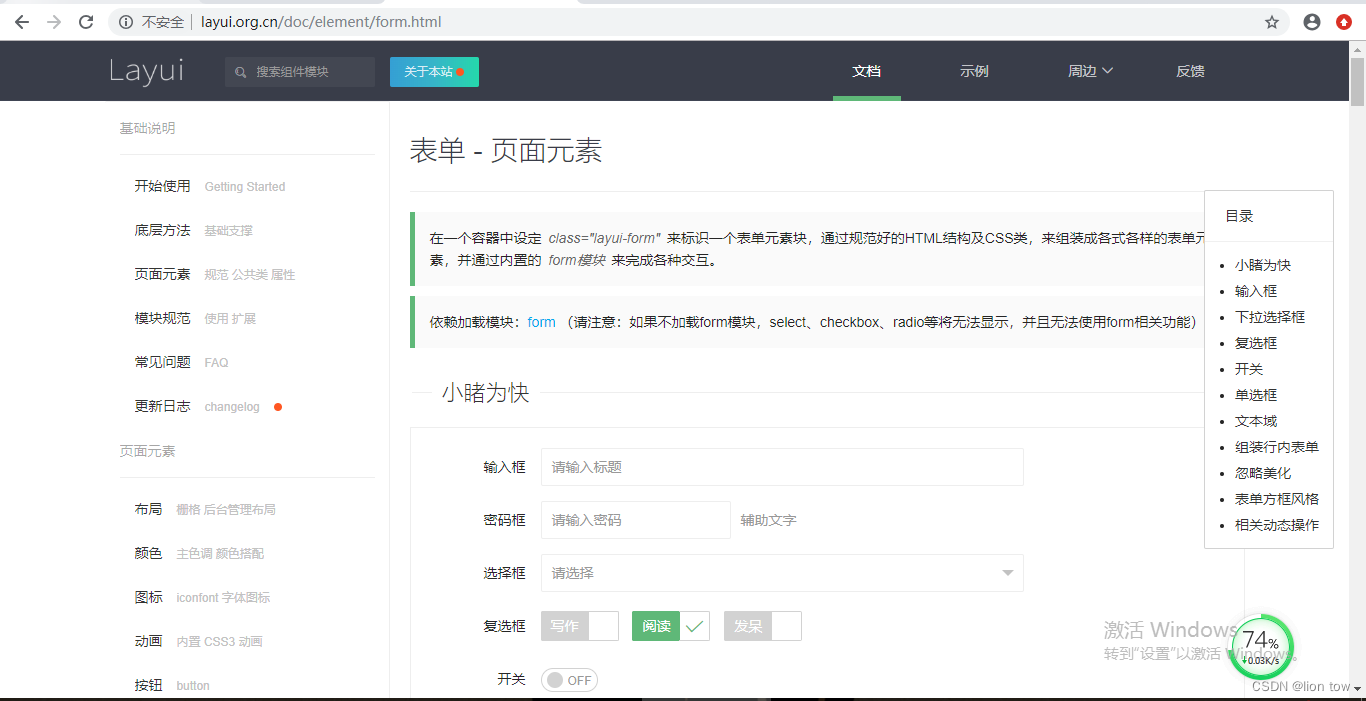Bookmark this page using the star icon

(1271, 21)
